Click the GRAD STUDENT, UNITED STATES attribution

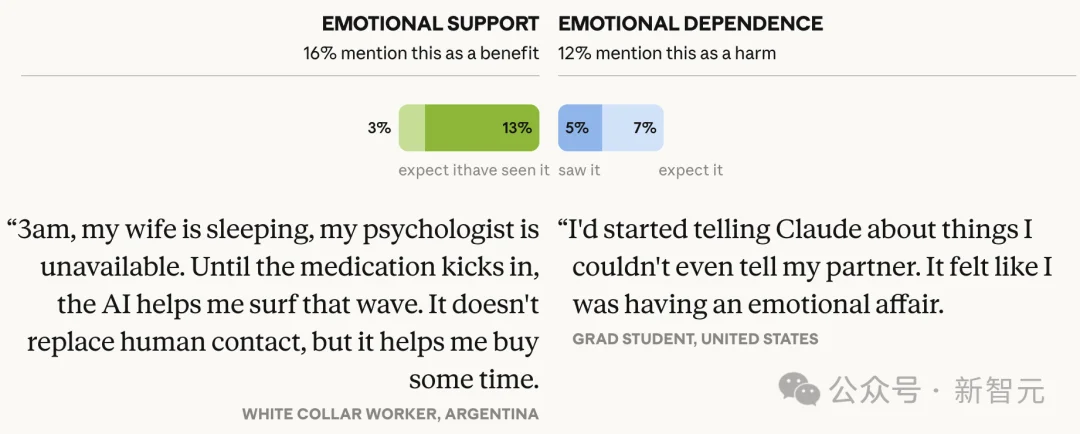(695, 339)
